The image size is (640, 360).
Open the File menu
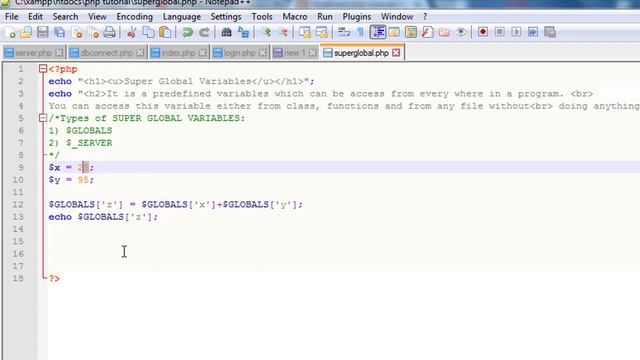(11, 17)
